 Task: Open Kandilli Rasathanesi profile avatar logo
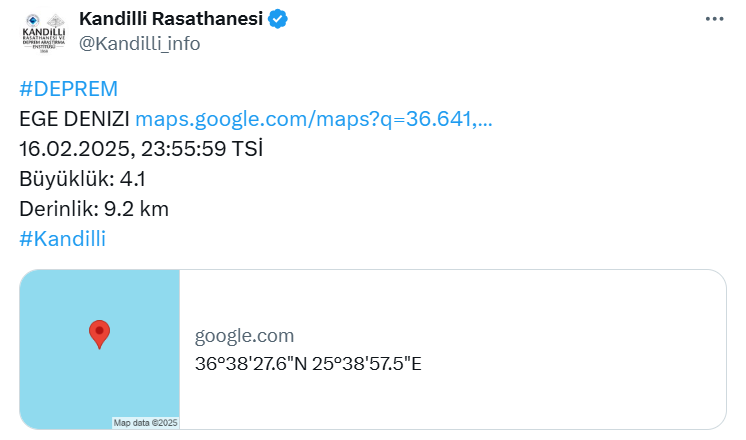point(44,32)
